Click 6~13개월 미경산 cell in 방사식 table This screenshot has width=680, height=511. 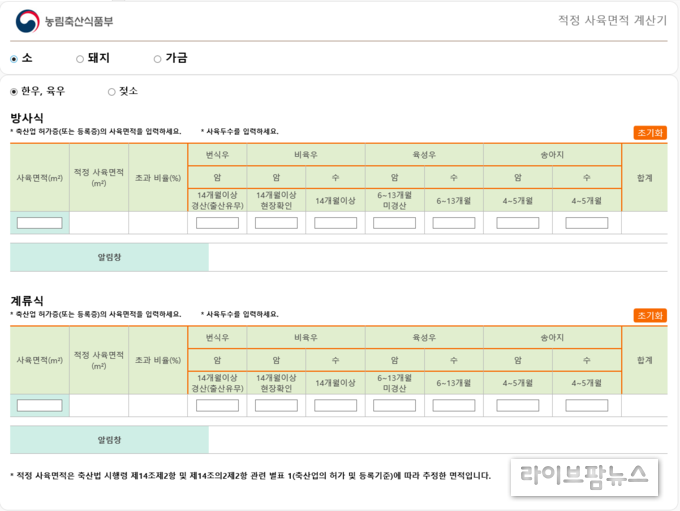[394, 200]
